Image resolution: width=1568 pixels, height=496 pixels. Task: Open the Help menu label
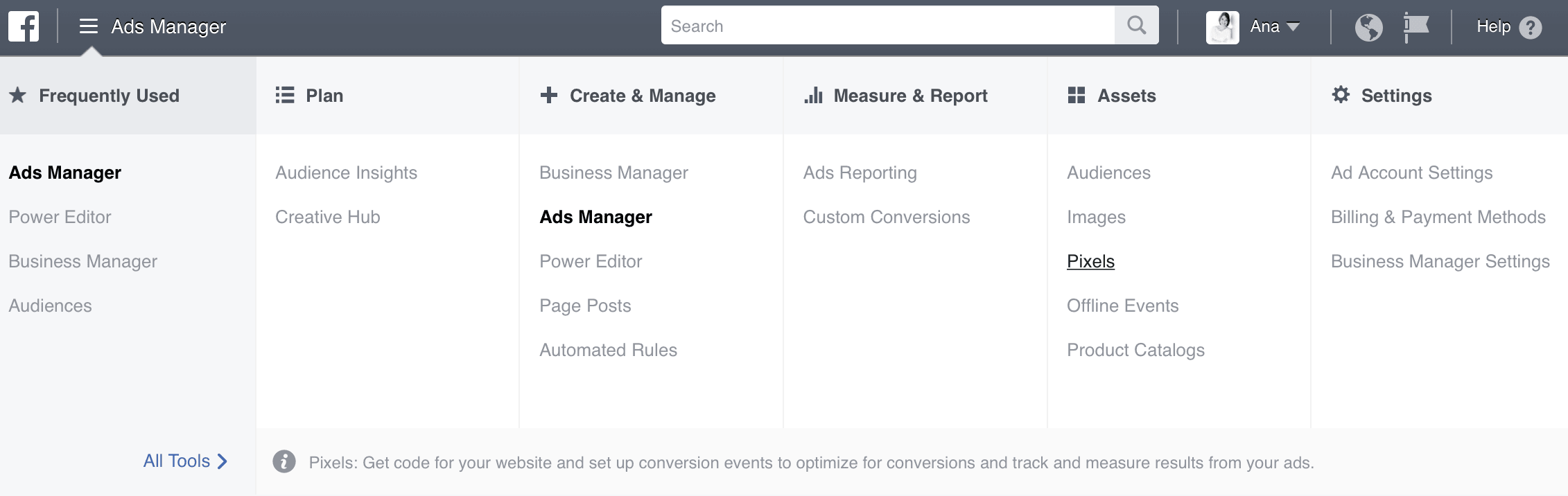1493,26
